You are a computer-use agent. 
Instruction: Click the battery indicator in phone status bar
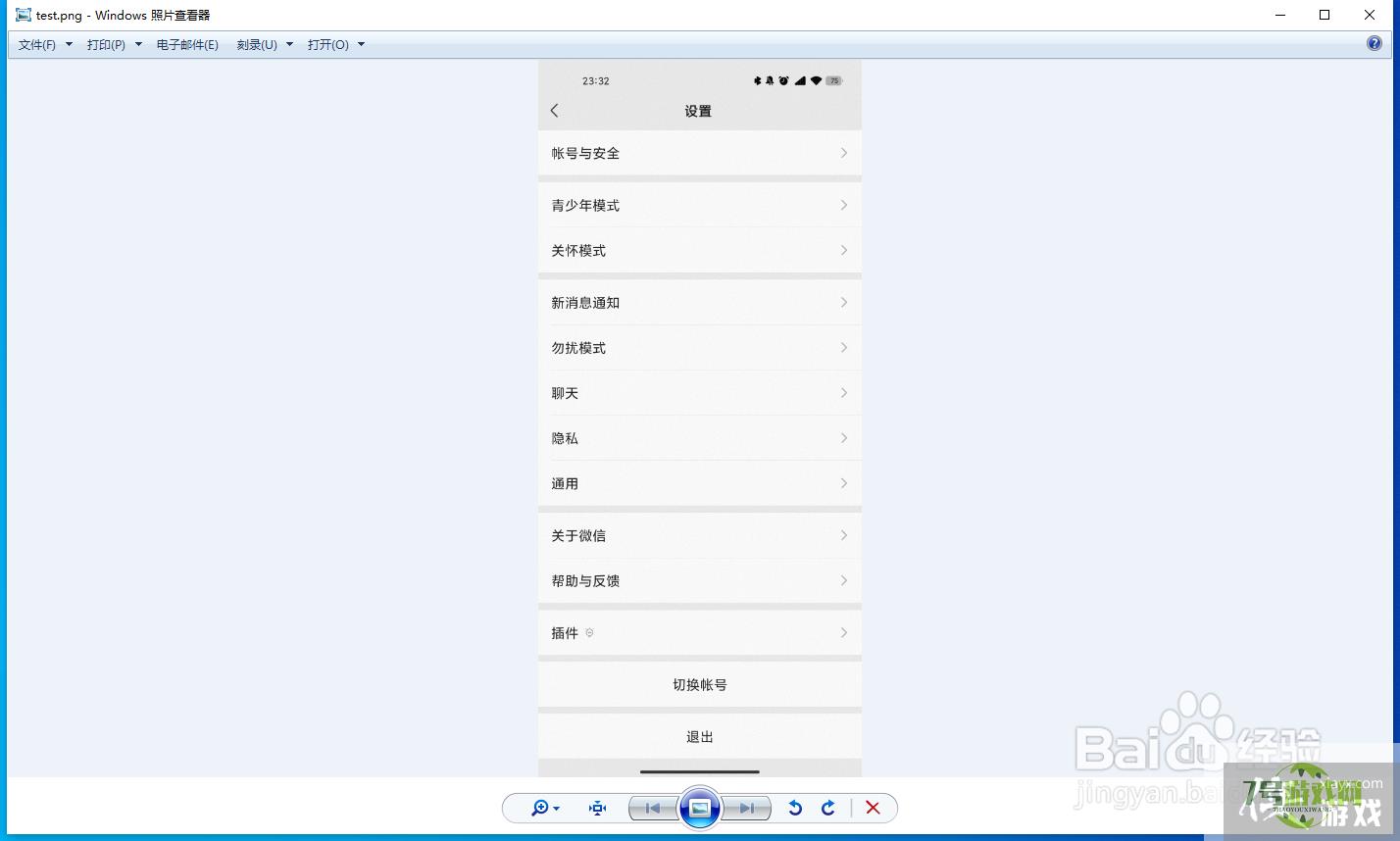tap(833, 80)
